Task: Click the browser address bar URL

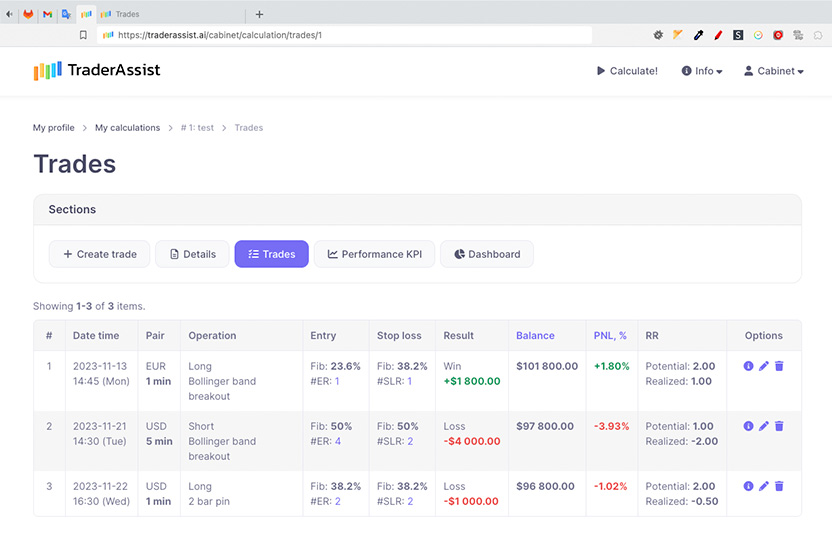Action: tap(220, 35)
